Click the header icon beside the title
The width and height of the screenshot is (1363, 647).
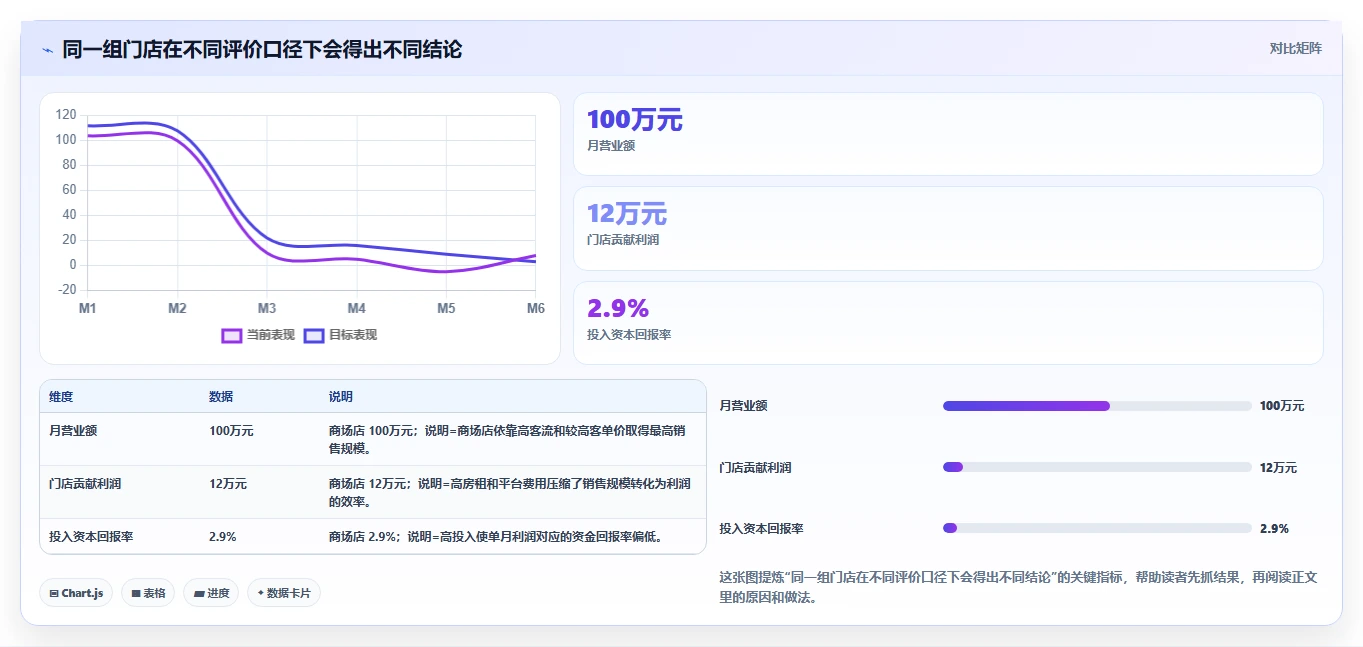[x=47, y=49]
